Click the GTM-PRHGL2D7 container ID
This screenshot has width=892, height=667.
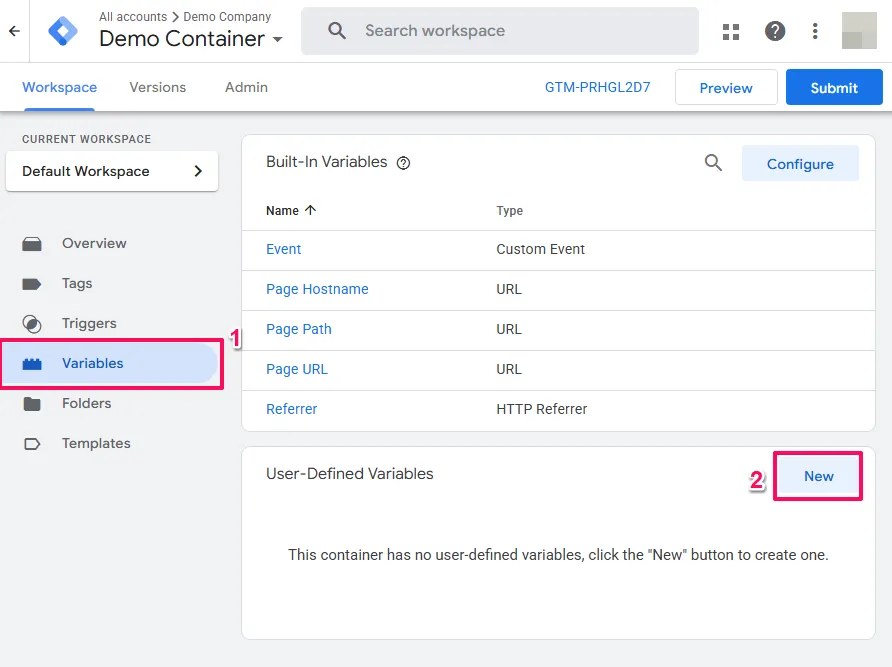pyautogui.click(x=597, y=87)
